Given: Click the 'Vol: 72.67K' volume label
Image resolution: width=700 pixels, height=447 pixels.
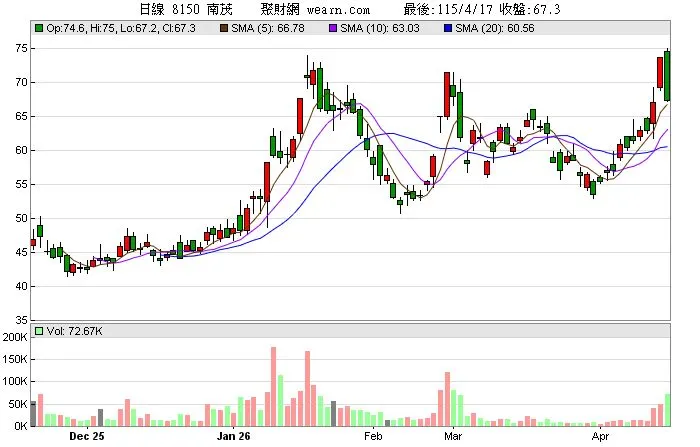Looking at the screenshot, I should click(75, 331).
